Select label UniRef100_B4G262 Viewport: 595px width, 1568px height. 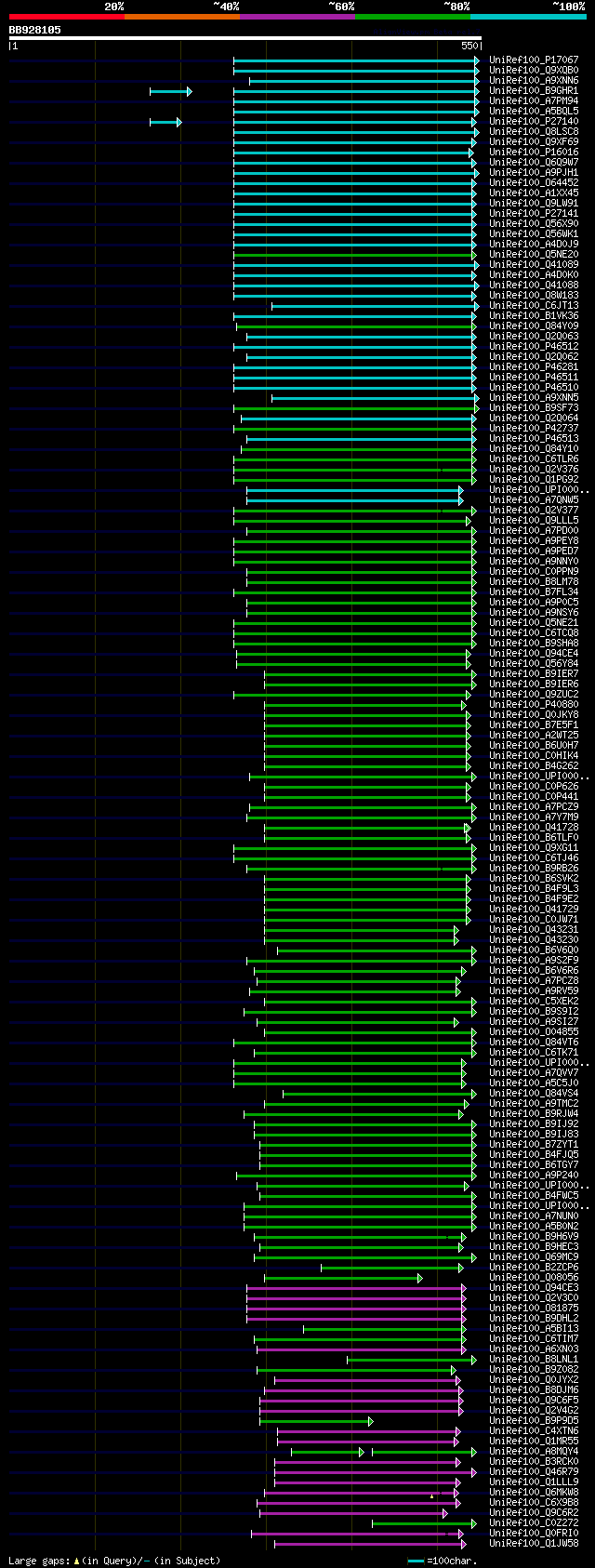[x=534, y=766]
